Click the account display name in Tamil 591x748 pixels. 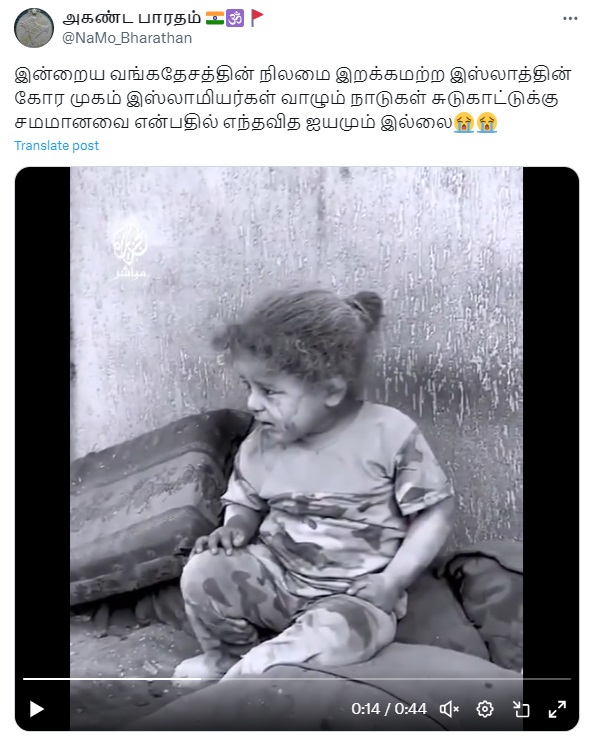132,18
